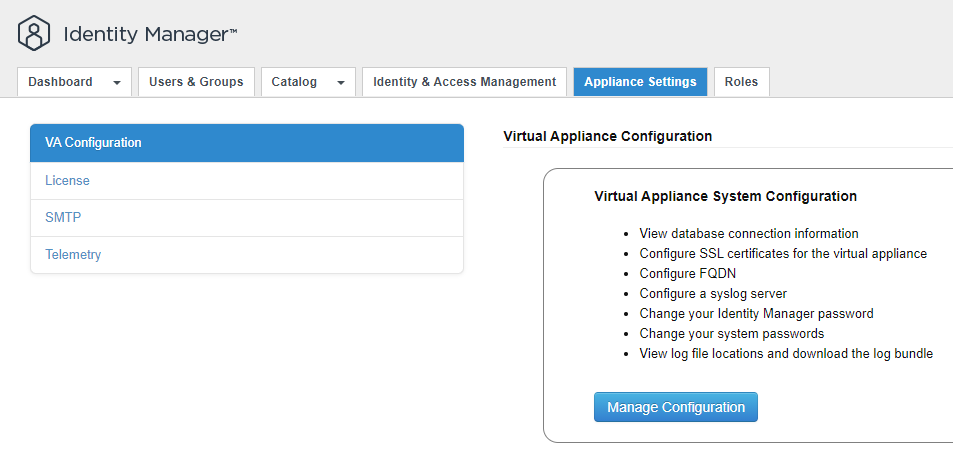Click 'Change your Identity Manager password' text
This screenshot has height=453, width=953.
(756, 314)
